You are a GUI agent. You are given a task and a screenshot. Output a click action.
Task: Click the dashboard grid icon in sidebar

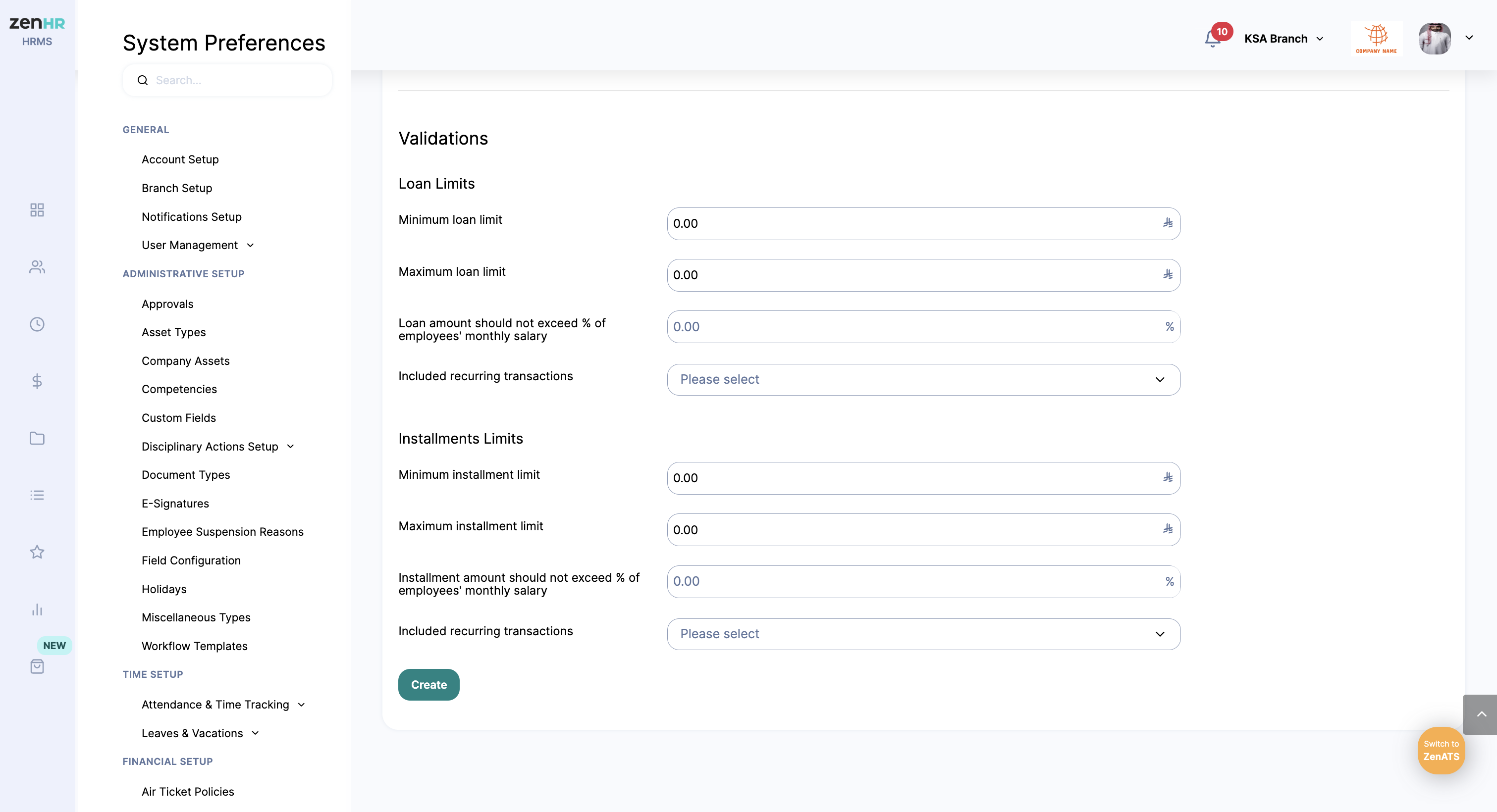pos(37,209)
